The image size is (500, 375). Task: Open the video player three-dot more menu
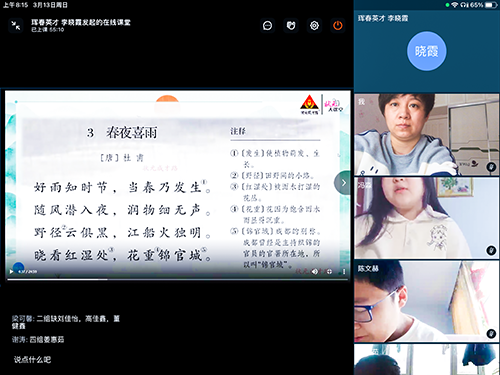344,272
